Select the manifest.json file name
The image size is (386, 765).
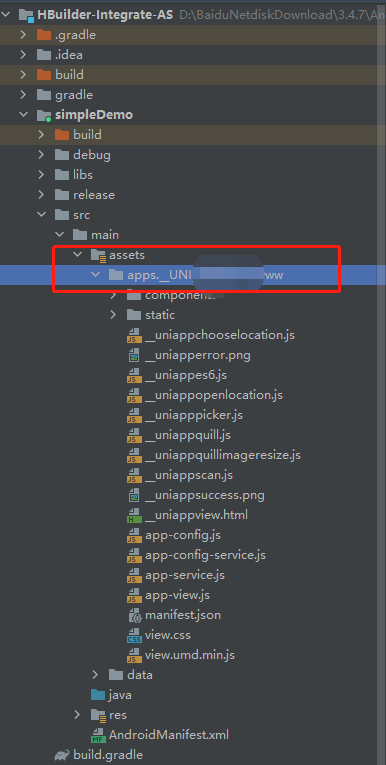[183, 615]
